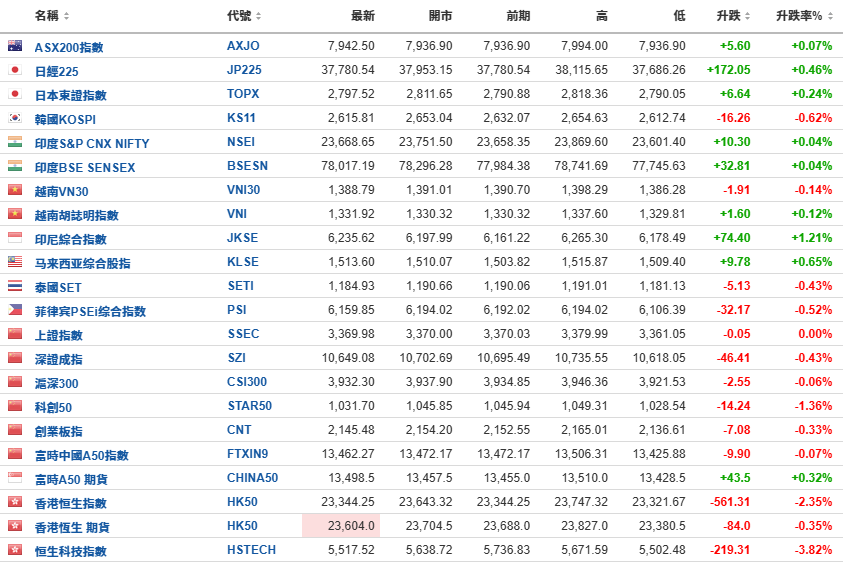The width and height of the screenshot is (843, 563).
Task: Click the JP225 ticker symbol
Action: pos(244,70)
